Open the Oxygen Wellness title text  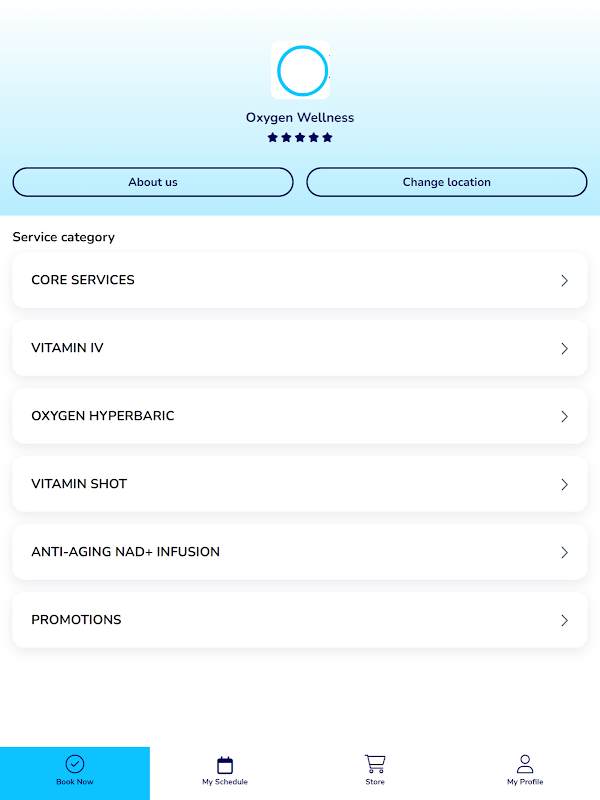pos(300,117)
